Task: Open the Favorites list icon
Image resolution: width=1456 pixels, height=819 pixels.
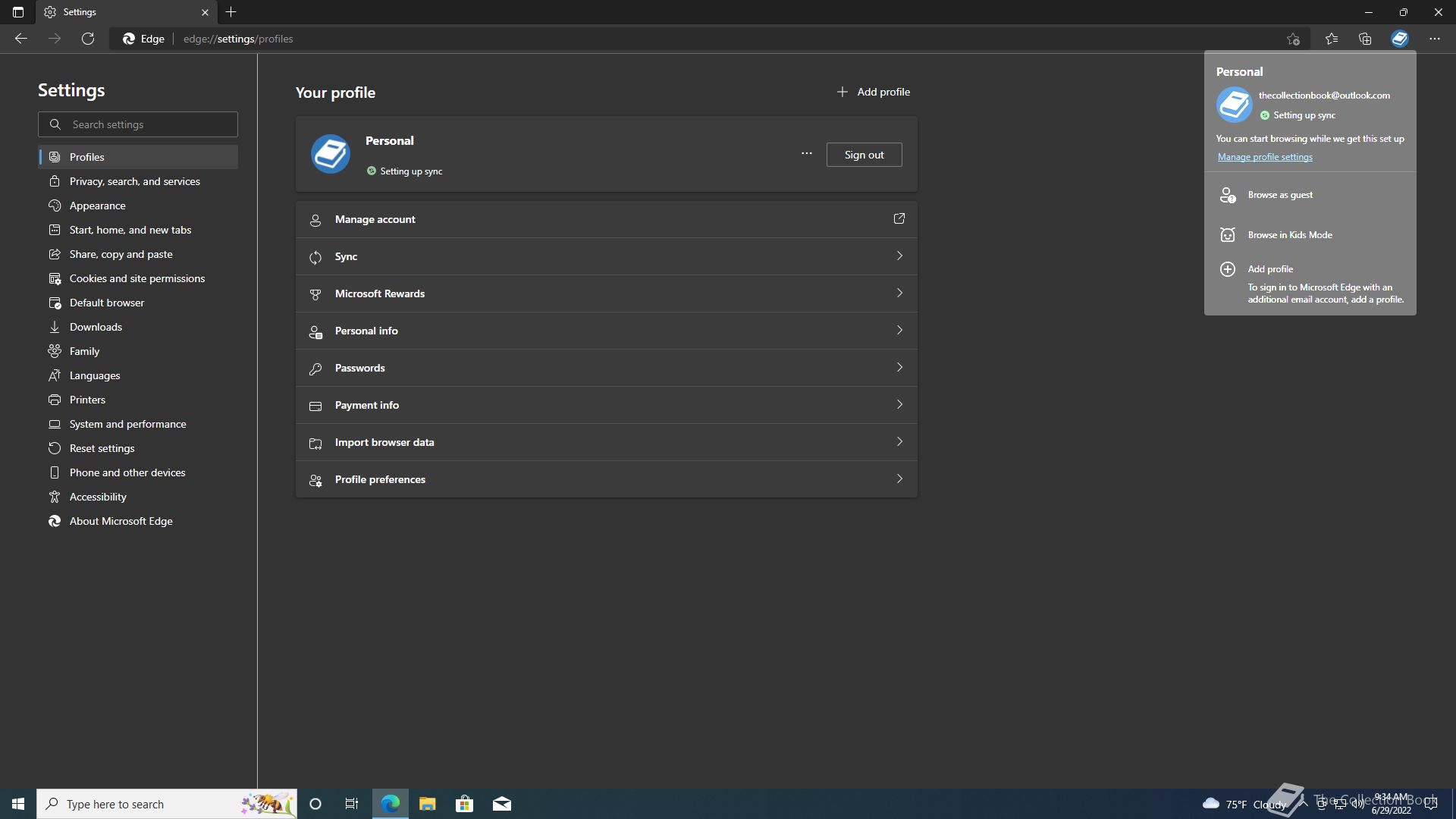Action: click(x=1332, y=39)
